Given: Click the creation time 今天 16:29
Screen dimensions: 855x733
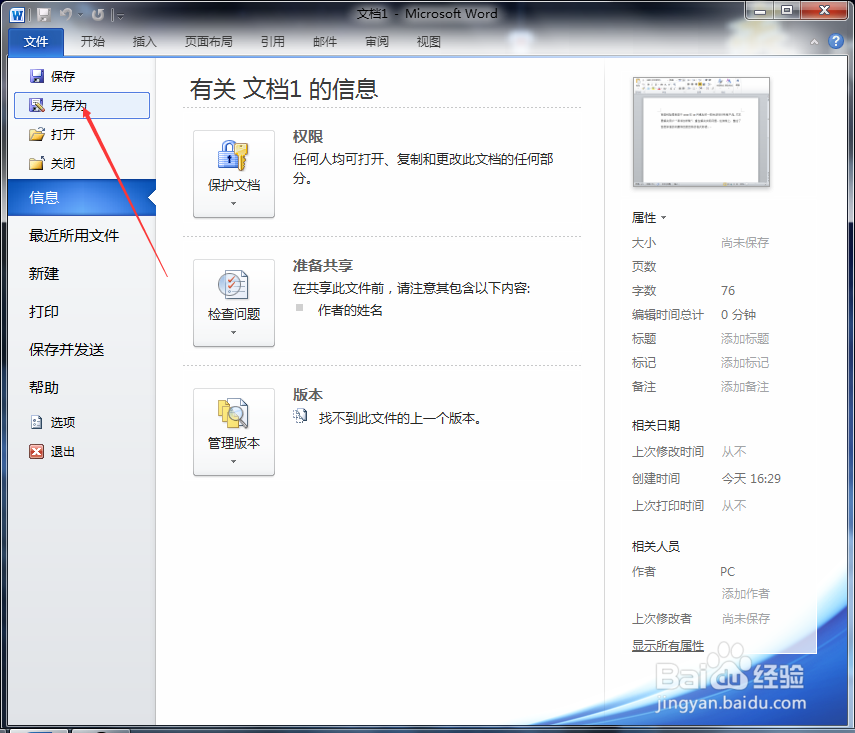Looking at the screenshot, I should click(x=751, y=479).
